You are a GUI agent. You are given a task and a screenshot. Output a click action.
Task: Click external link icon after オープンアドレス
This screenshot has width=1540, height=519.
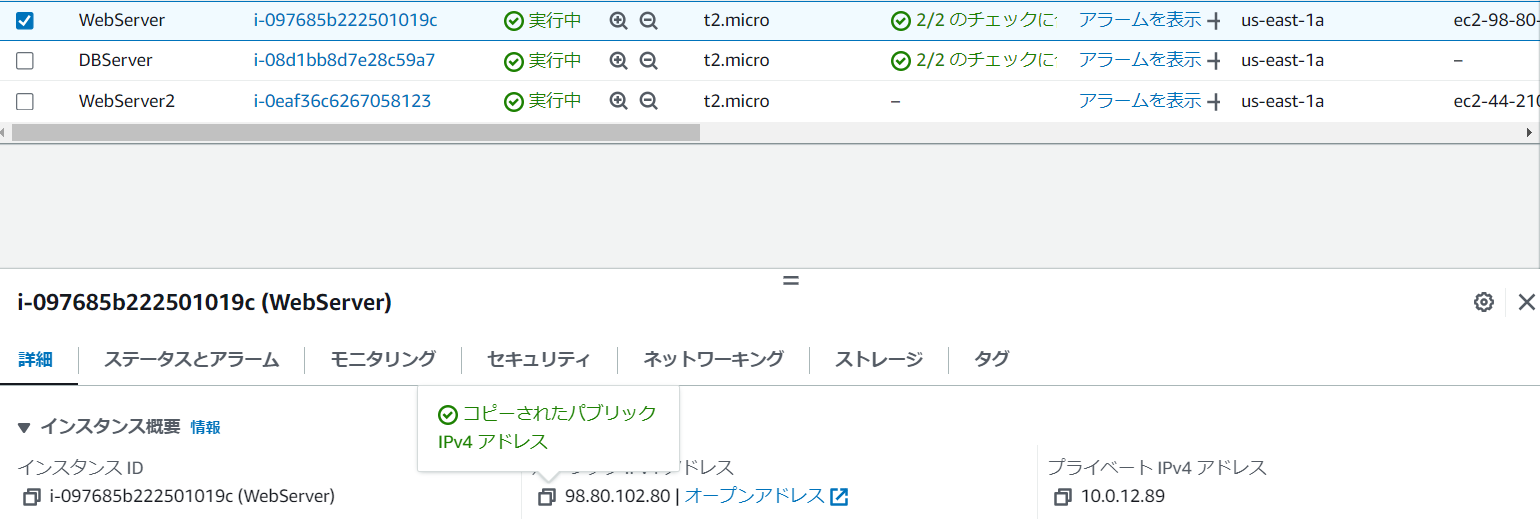pos(839,497)
